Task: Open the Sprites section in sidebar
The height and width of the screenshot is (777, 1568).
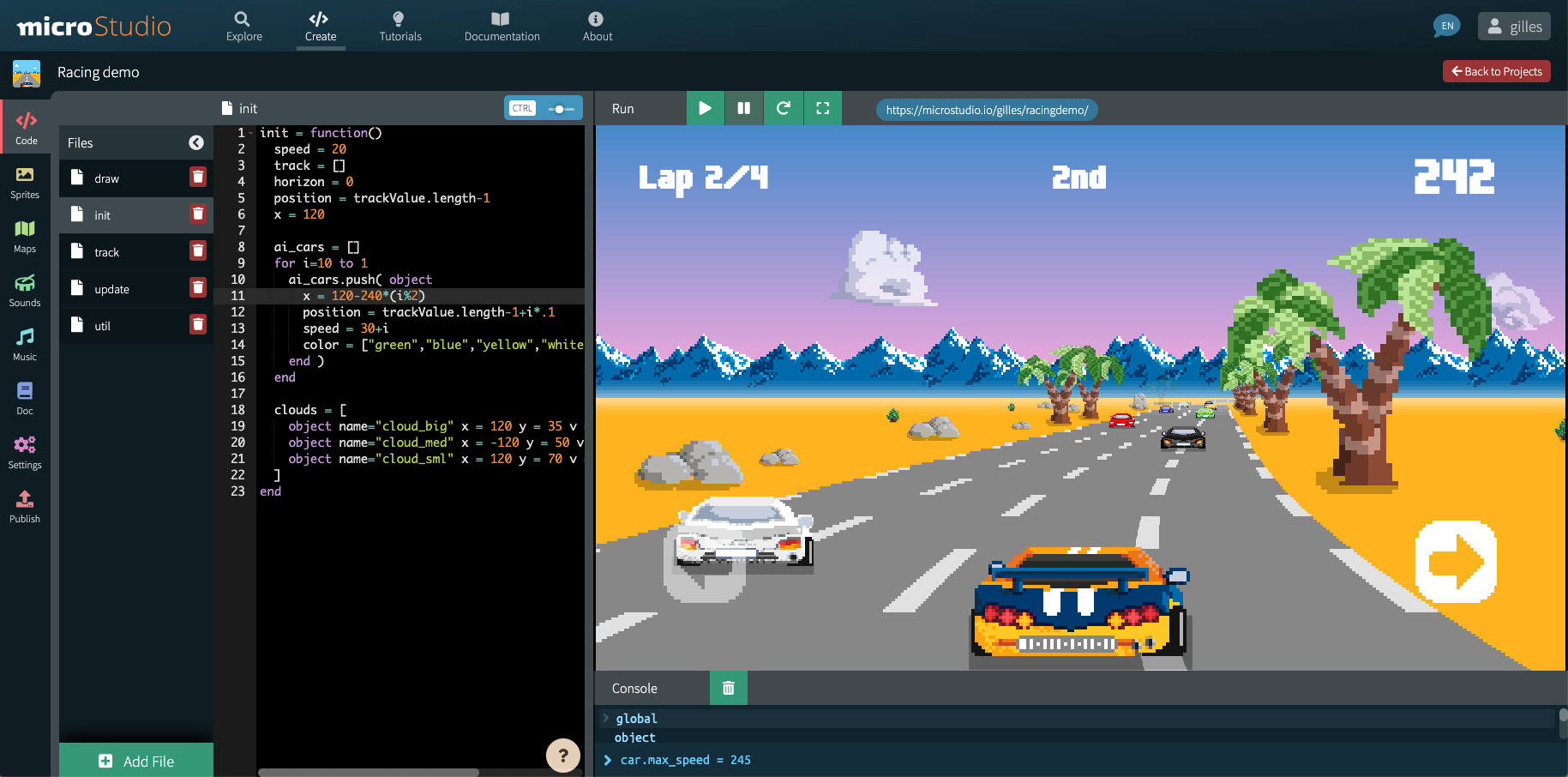Action: click(x=25, y=183)
